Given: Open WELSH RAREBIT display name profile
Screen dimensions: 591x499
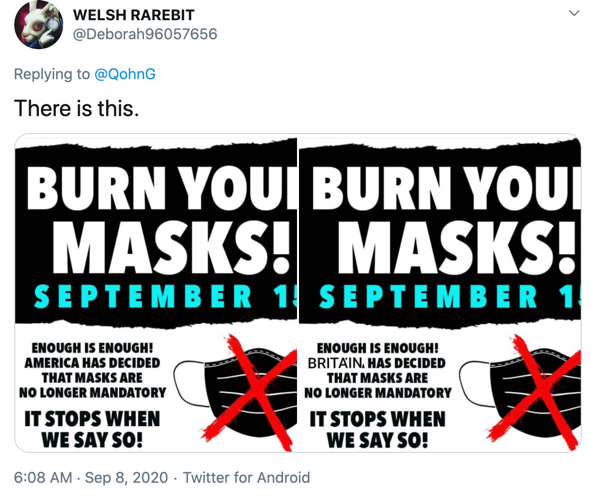Looking at the screenshot, I should point(134,15).
